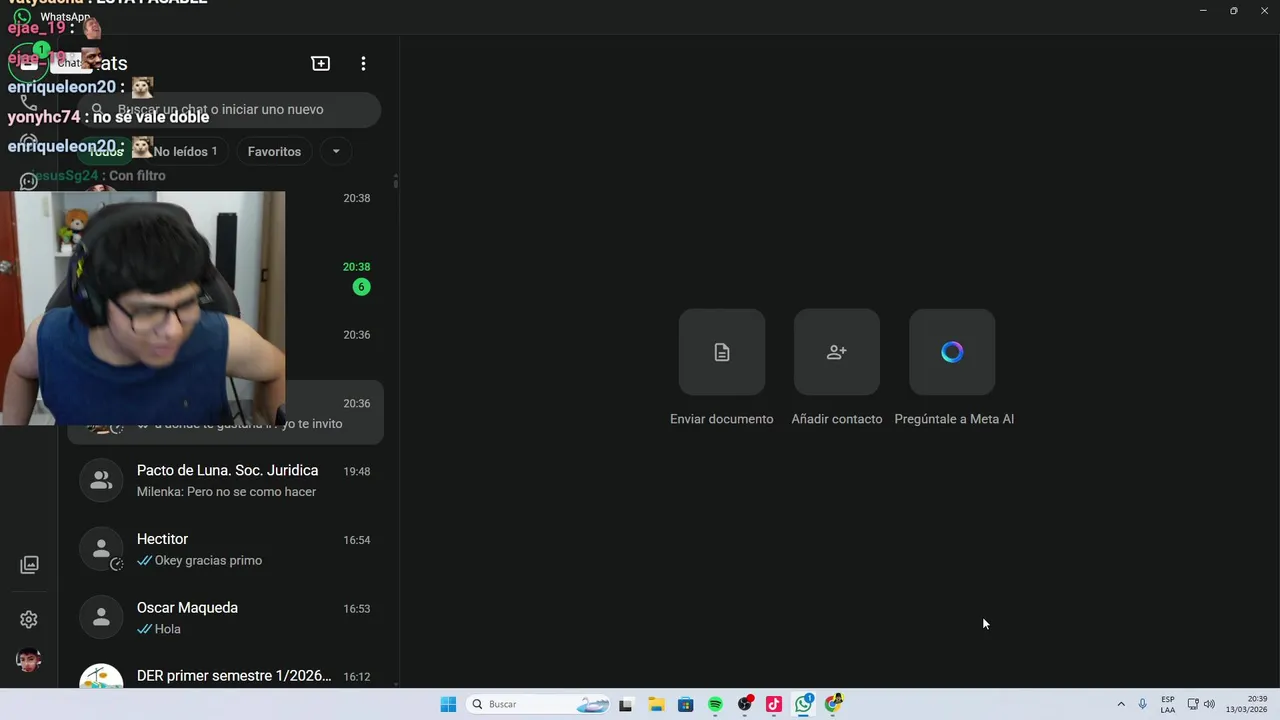Open the media gallery icon in the sidebar
The height and width of the screenshot is (720, 1280).
point(29,565)
